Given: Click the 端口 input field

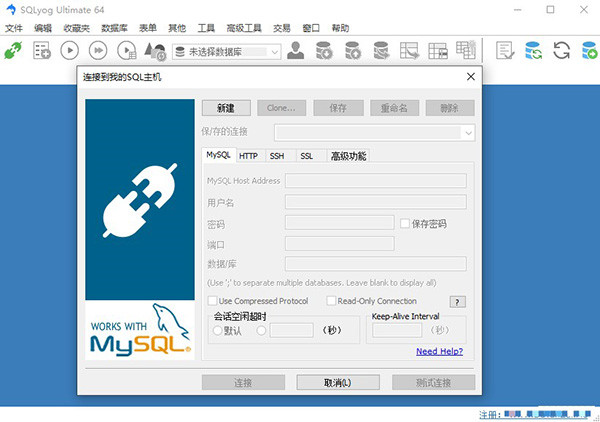Looking at the screenshot, I should [x=340, y=243].
